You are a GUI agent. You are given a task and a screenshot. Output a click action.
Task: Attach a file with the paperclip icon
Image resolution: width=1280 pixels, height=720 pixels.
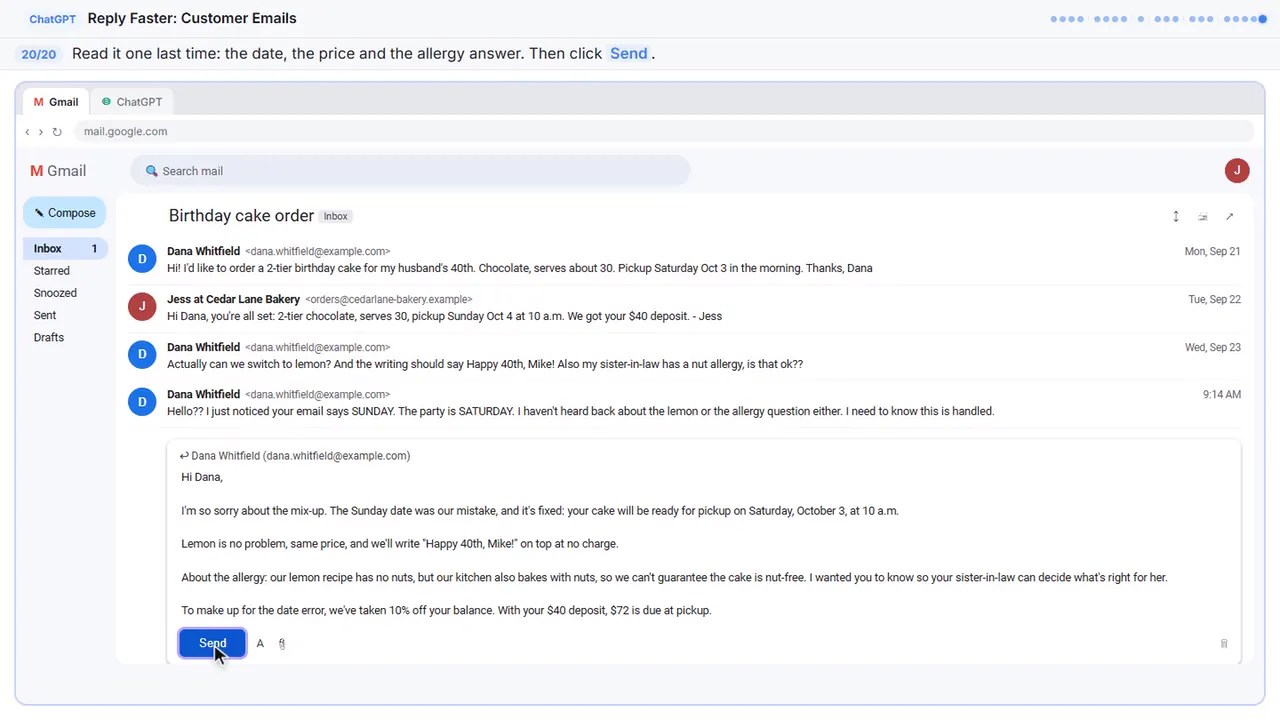pyautogui.click(x=282, y=644)
